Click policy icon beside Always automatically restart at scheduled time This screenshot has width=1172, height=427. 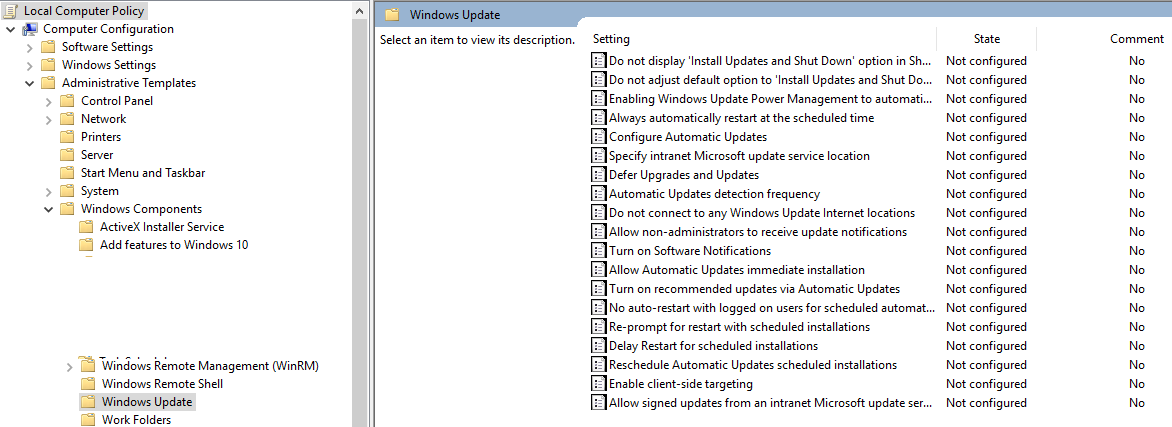(x=599, y=117)
